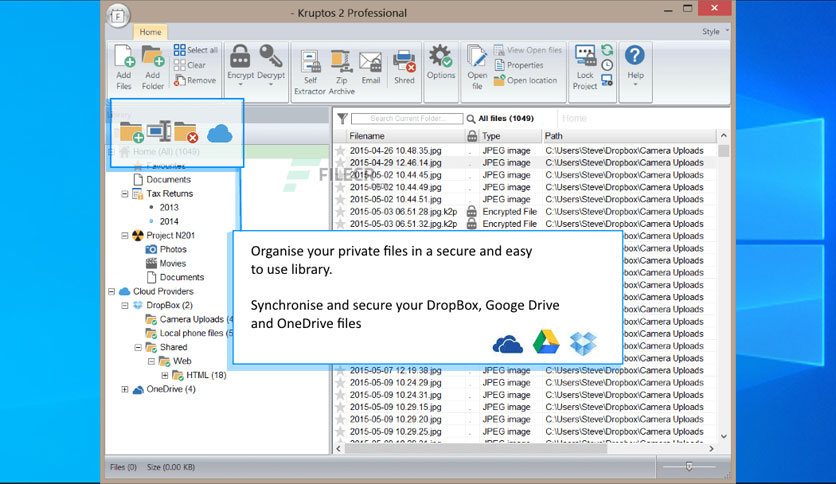Collapse the DropBox (2) node

[125, 305]
